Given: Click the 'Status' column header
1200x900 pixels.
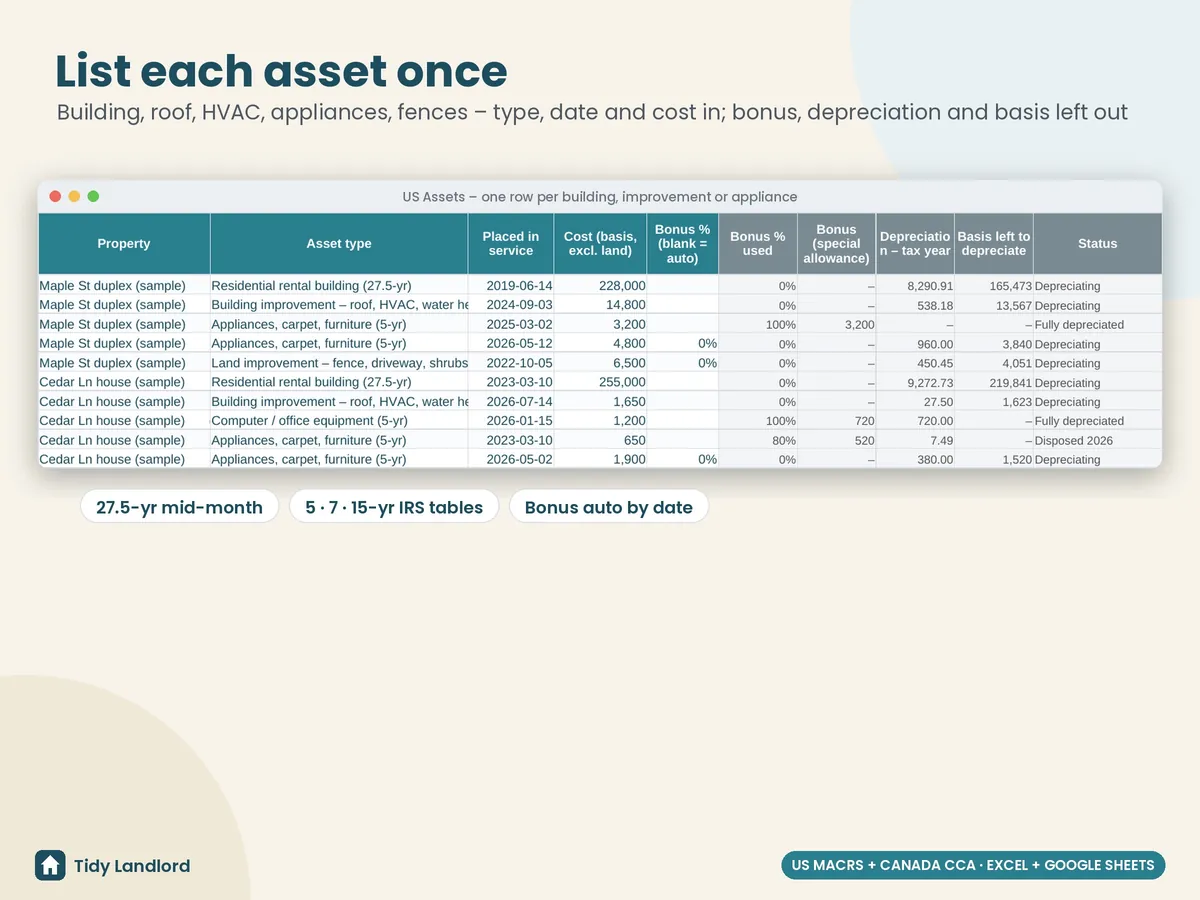Looking at the screenshot, I should 1098,244.
